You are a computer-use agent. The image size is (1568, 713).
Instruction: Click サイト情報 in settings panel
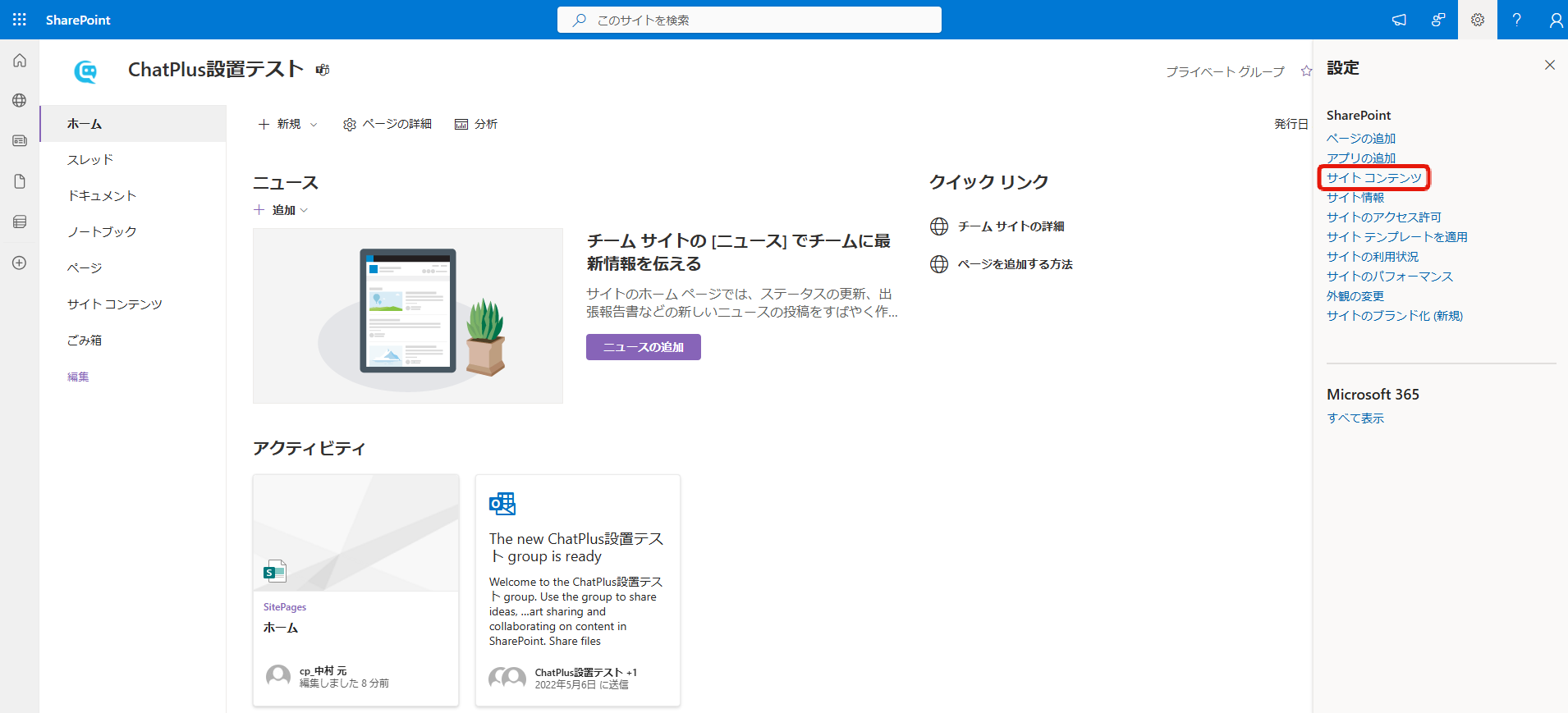point(1355,198)
